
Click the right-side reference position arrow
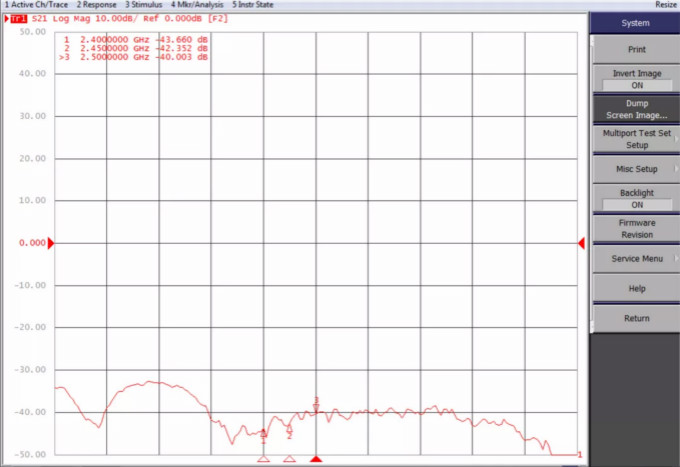pyautogui.click(x=581, y=243)
